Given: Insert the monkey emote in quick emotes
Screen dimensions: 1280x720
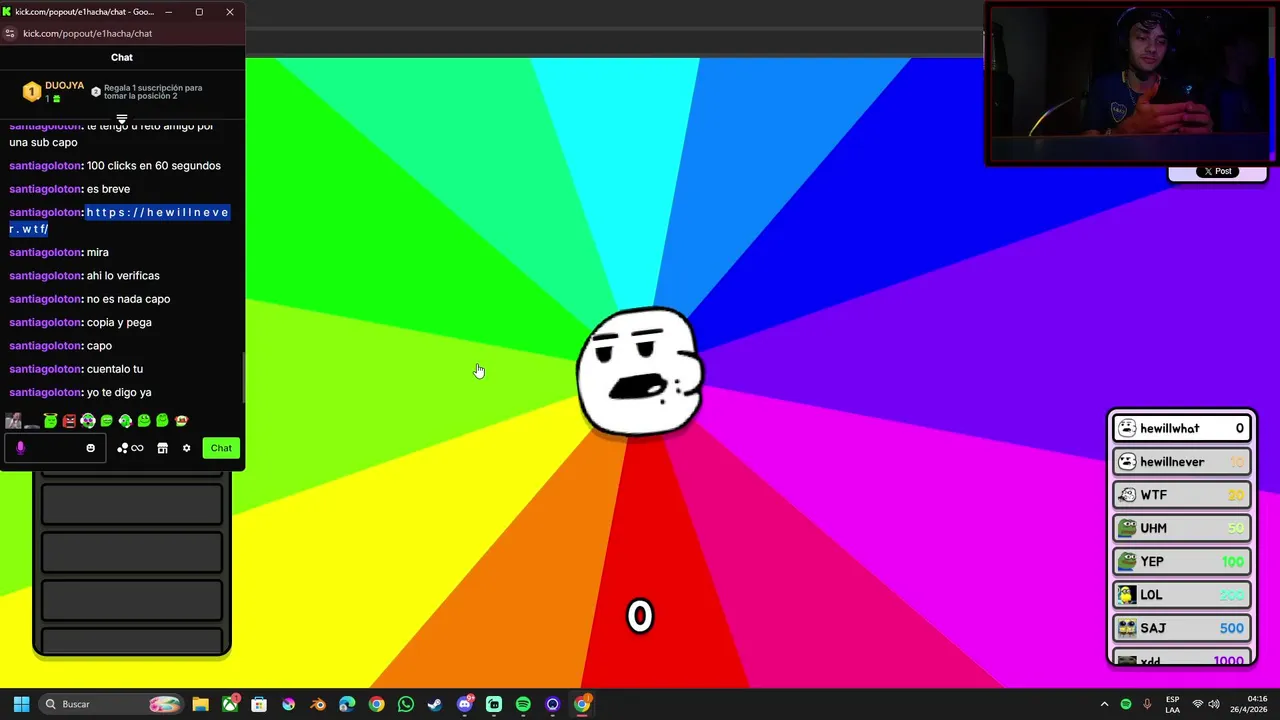Looking at the screenshot, I should (x=181, y=421).
